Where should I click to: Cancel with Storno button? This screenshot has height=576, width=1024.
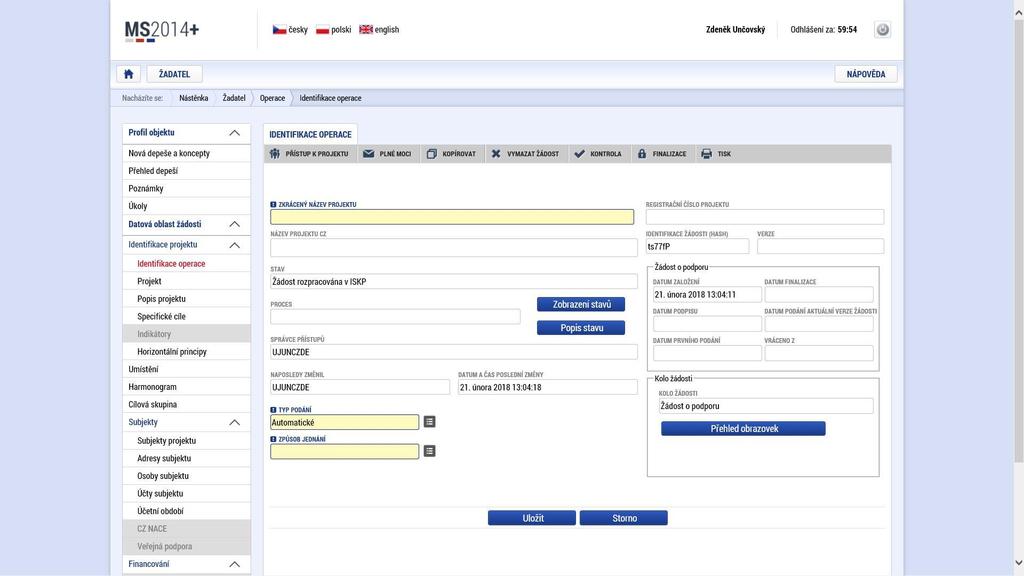[624, 518]
